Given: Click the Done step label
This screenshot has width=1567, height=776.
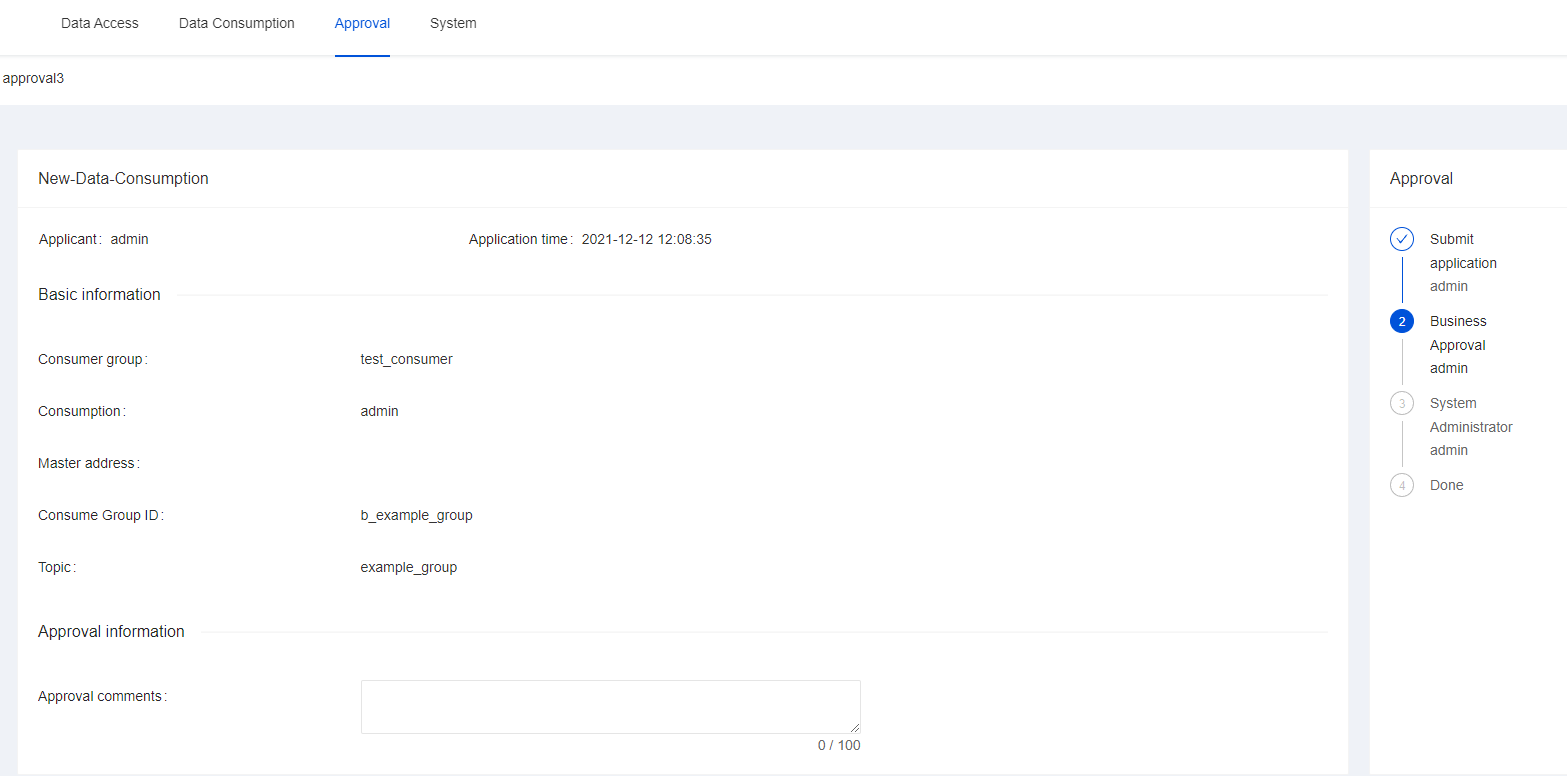Looking at the screenshot, I should 1446,485.
